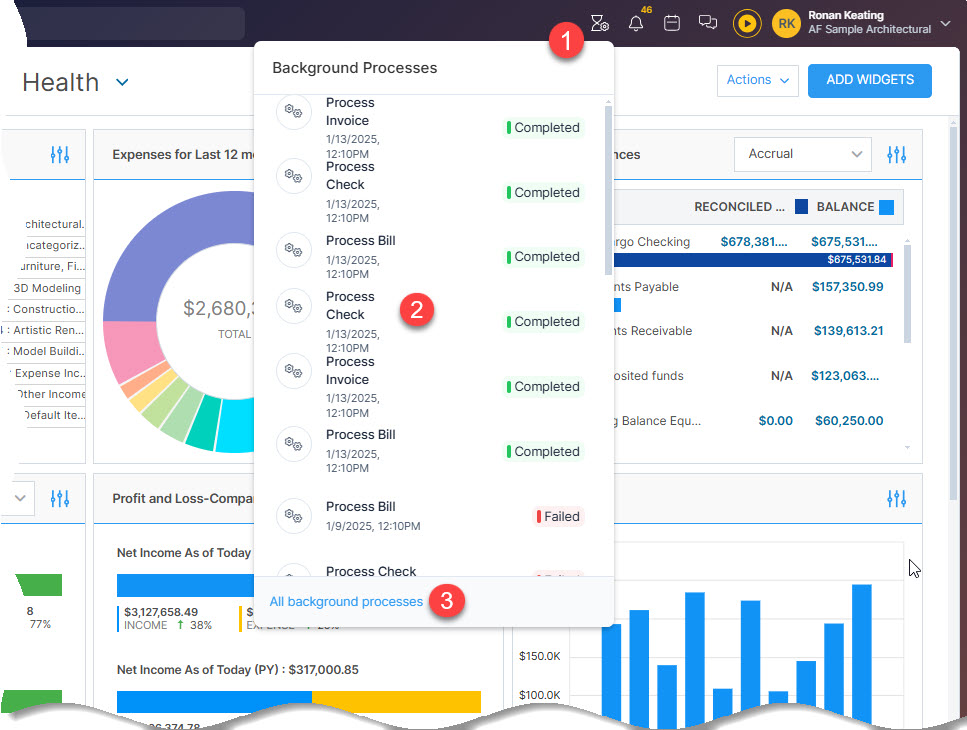Click the tallest blue bar in chart
Viewport: 967px width, 730px height.
tap(862, 654)
